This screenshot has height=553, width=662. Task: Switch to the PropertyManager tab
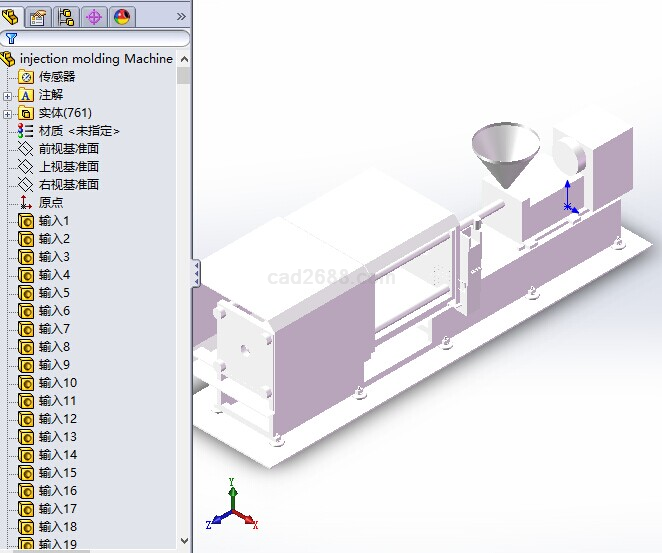coord(39,16)
